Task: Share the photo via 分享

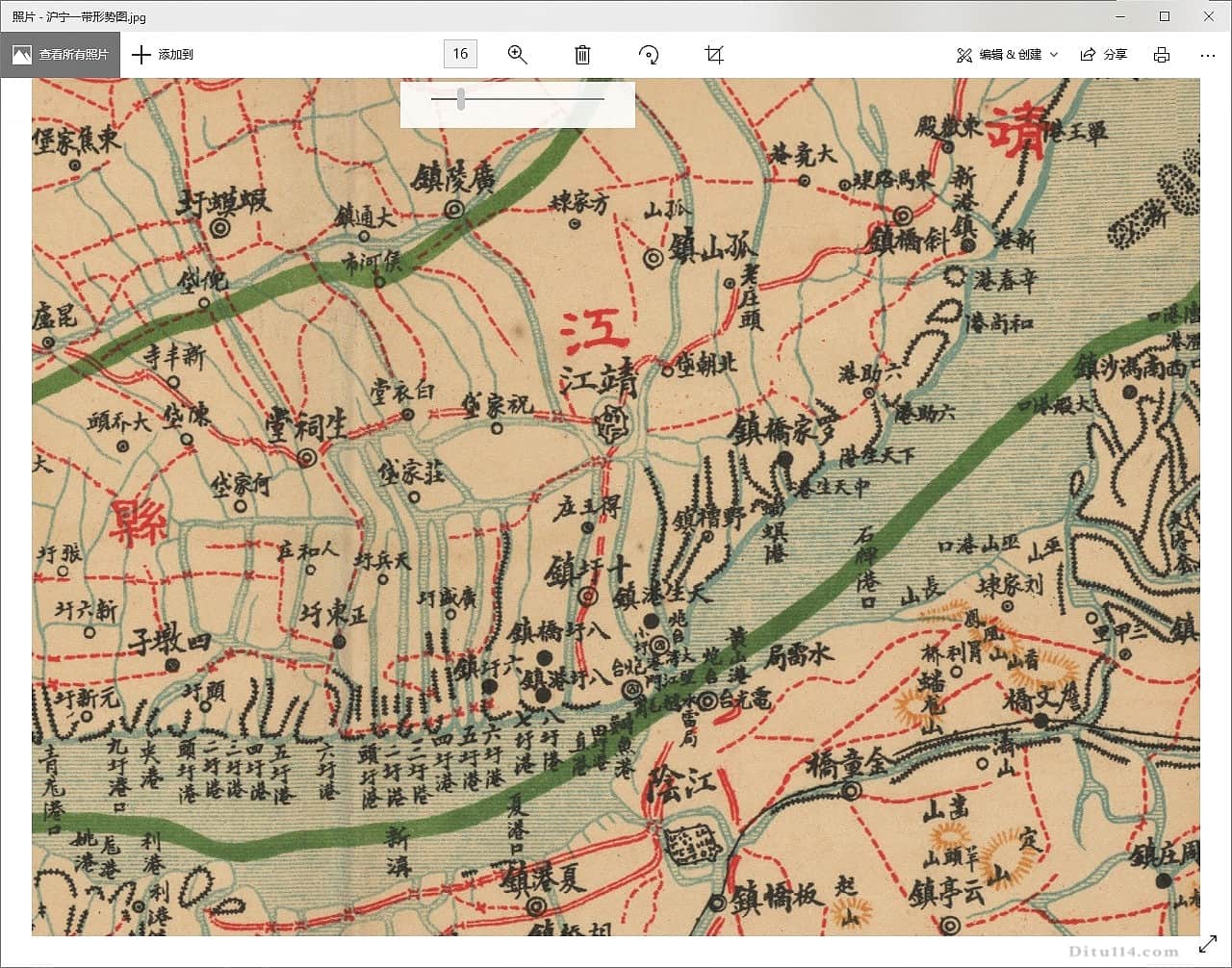Action: (1104, 55)
